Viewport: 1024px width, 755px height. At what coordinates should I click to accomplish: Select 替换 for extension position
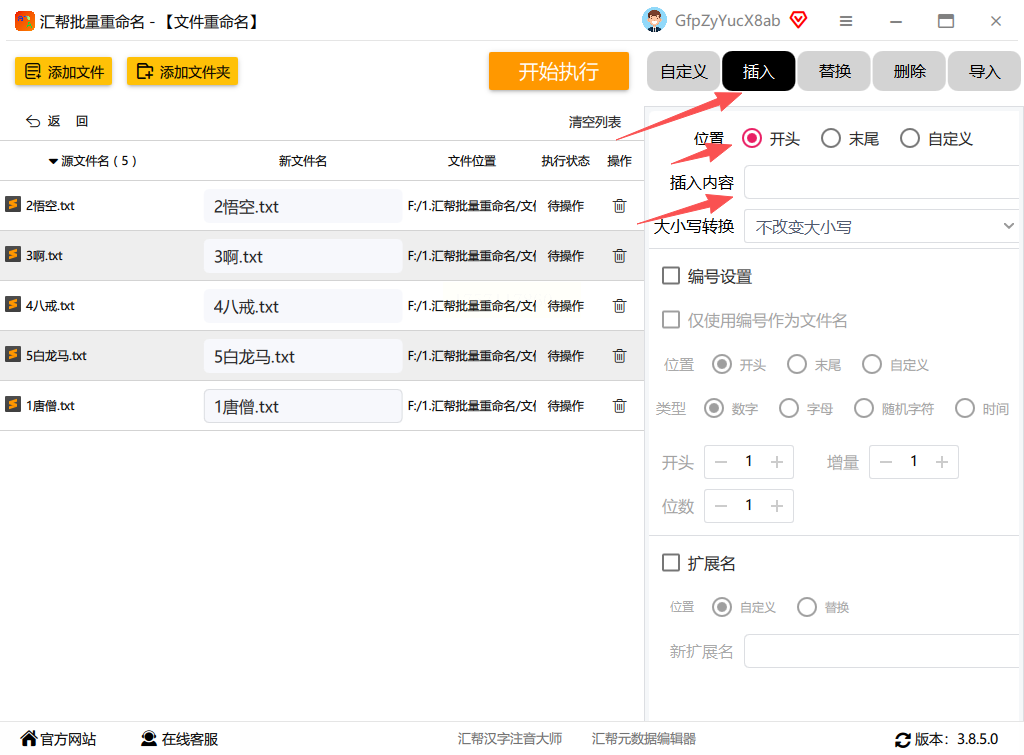point(807,607)
